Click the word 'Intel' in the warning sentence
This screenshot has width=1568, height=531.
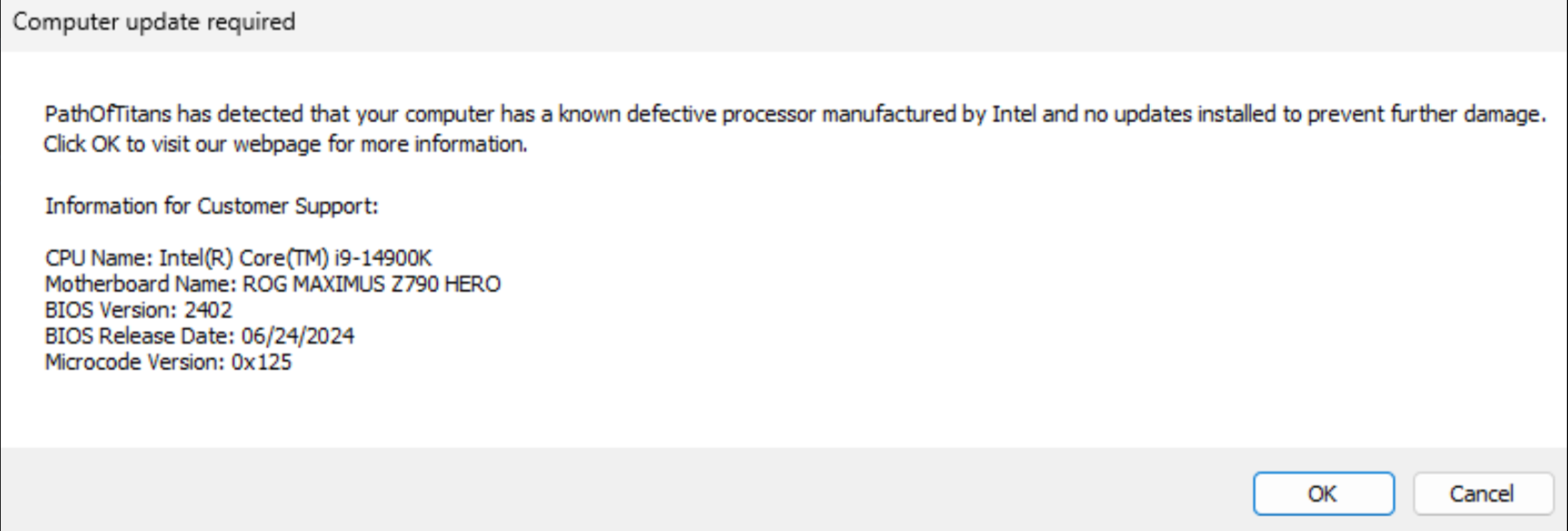pyautogui.click(x=1013, y=114)
